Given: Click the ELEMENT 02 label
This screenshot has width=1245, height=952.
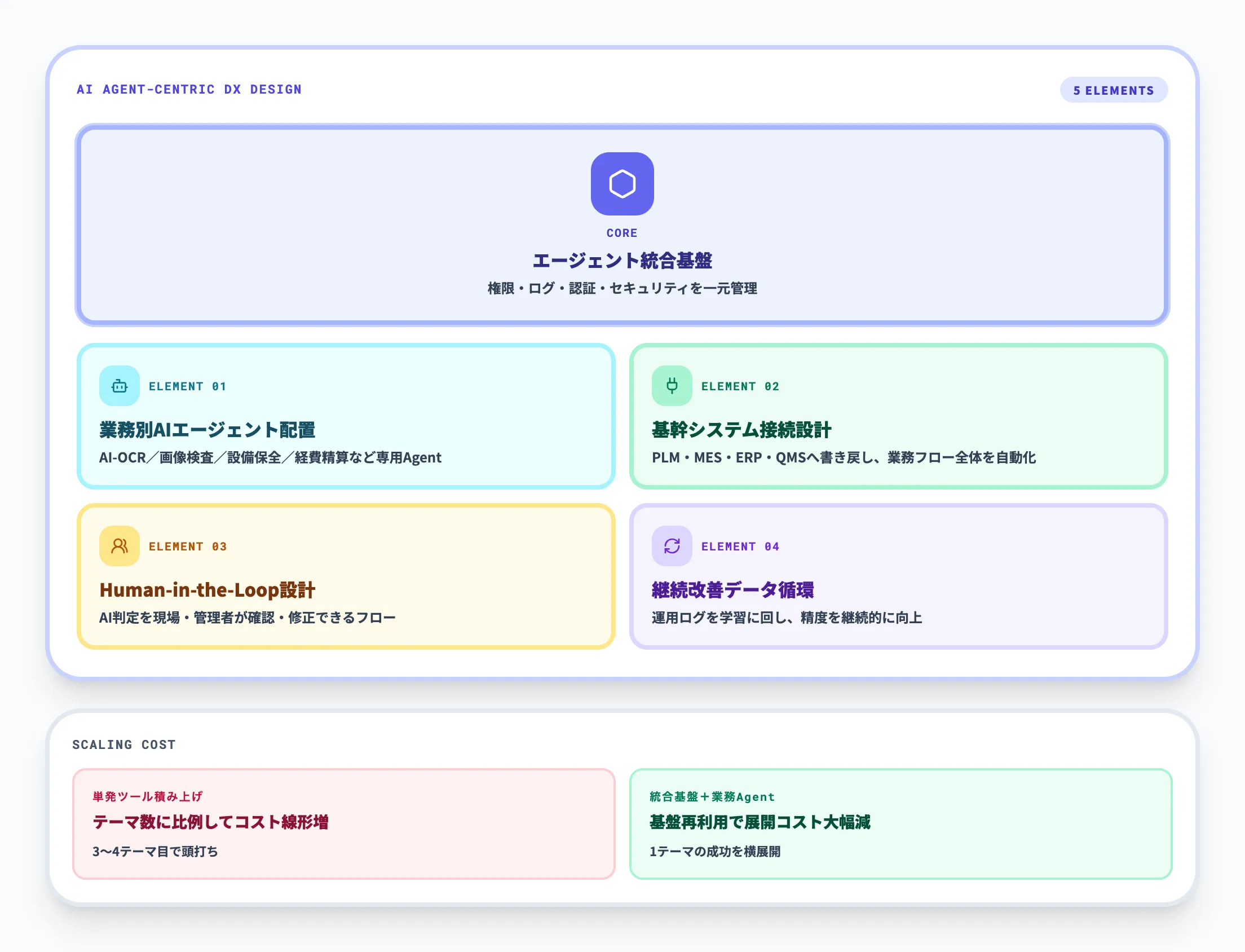Looking at the screenshot, I should (x=740, y=385).
